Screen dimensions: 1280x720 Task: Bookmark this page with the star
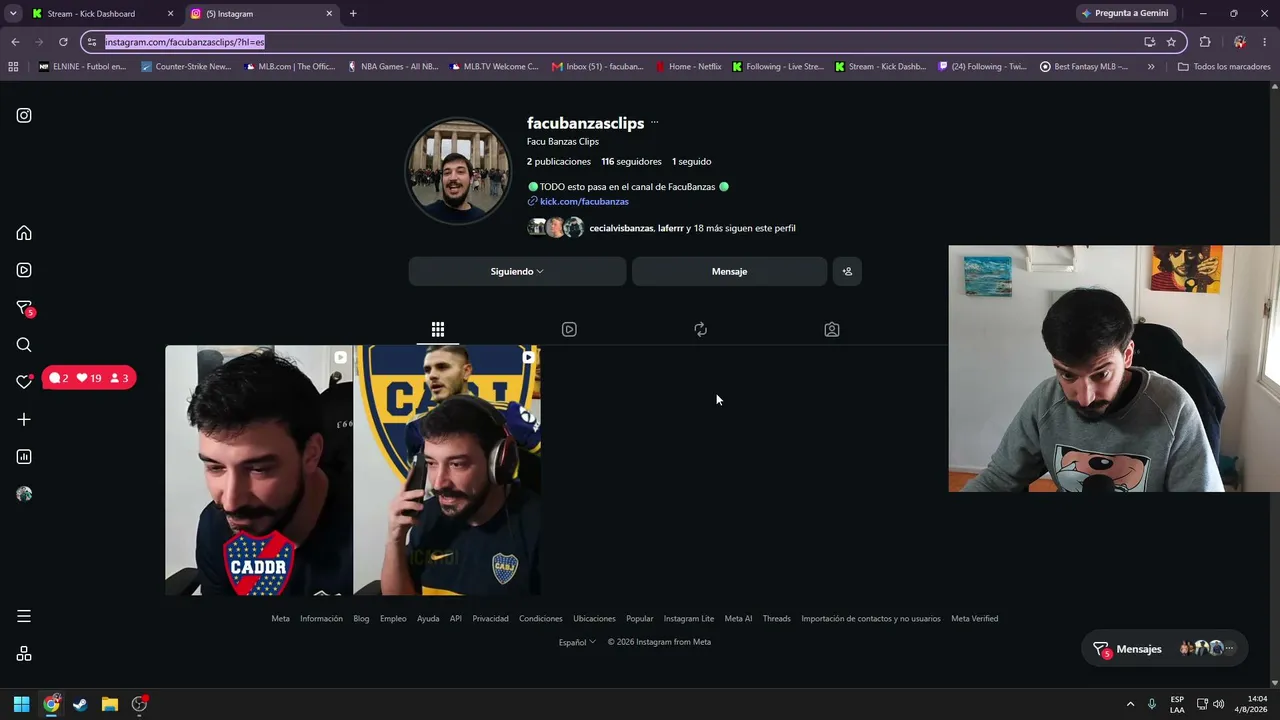pos(1171,42)
